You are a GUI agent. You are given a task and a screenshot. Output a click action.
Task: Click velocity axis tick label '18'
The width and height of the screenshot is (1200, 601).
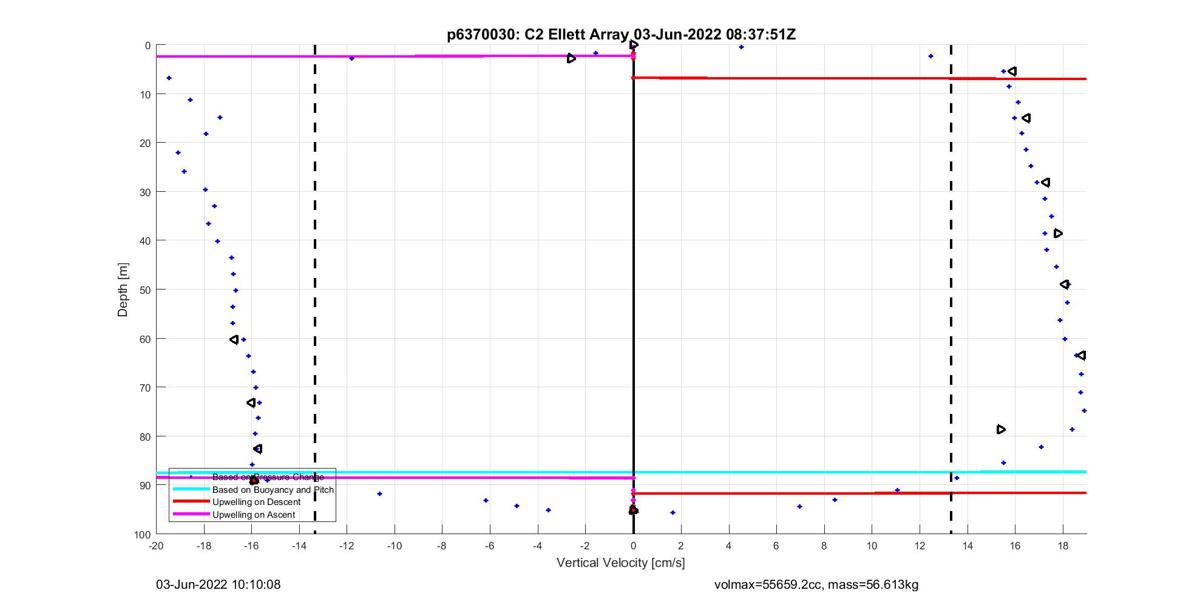[1064, 547]
